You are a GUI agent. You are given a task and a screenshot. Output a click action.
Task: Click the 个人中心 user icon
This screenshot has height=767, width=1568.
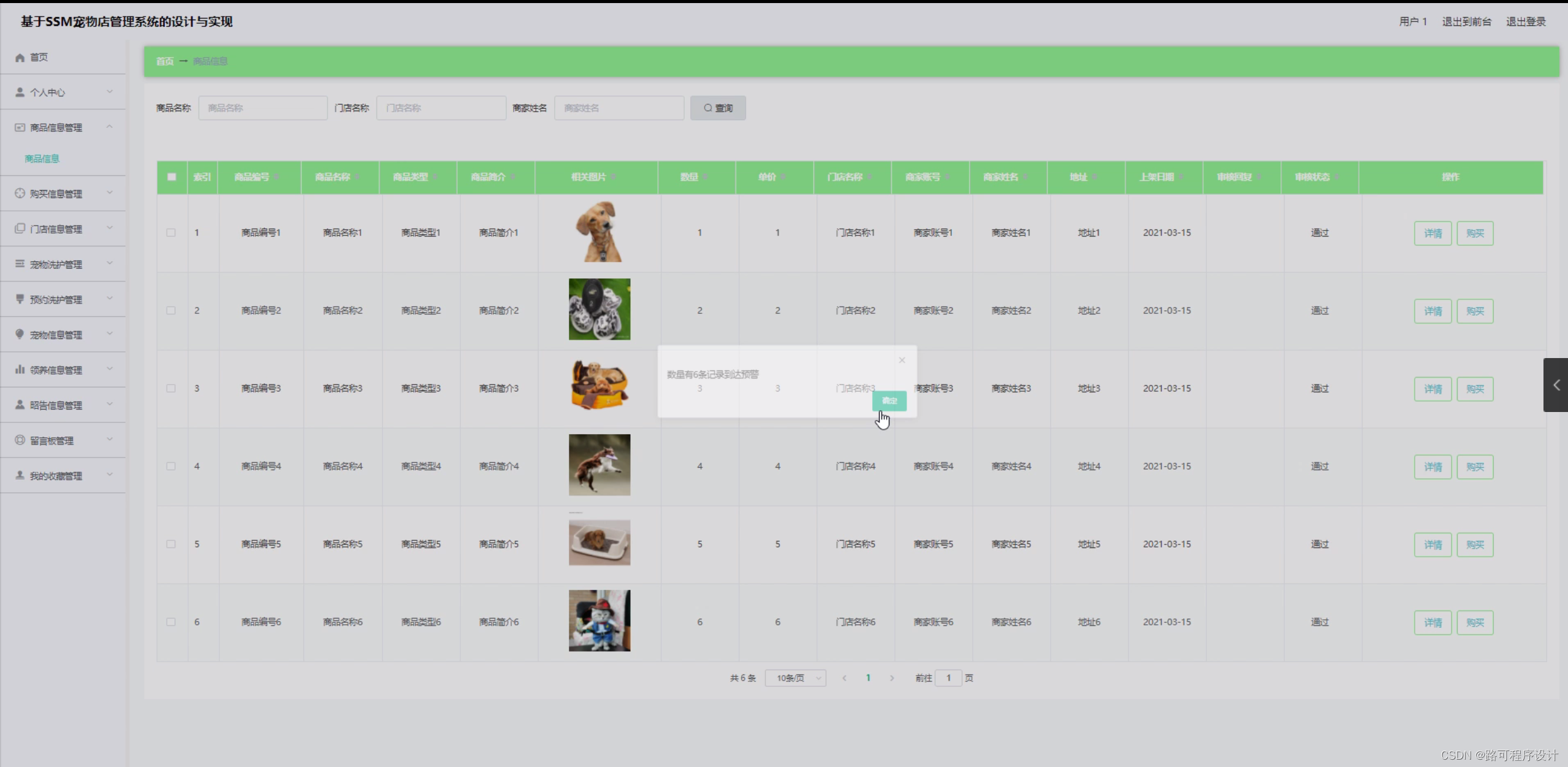point(20,93)
